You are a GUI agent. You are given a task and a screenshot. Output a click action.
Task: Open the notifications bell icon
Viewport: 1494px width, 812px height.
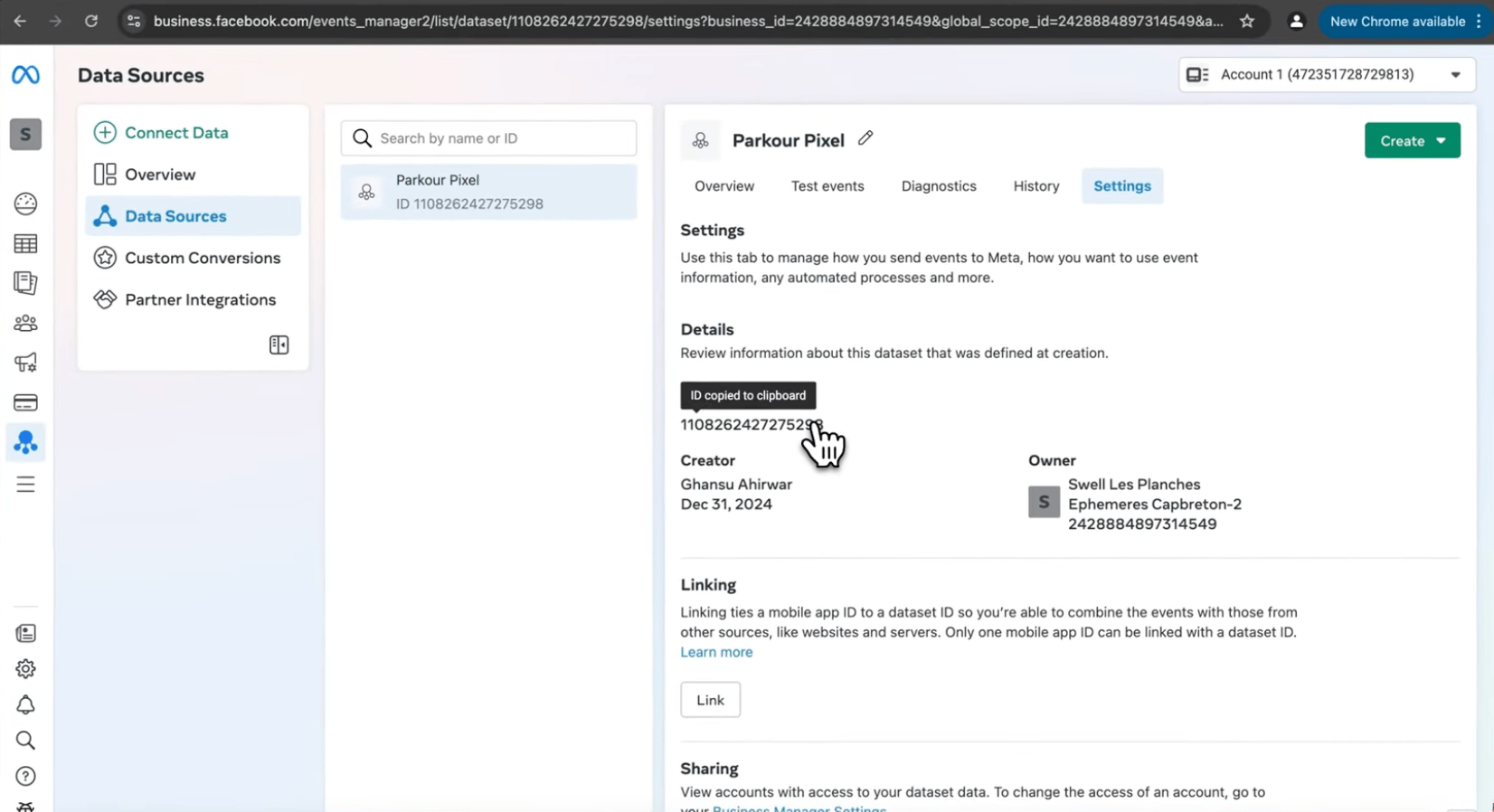click(25, 704)
